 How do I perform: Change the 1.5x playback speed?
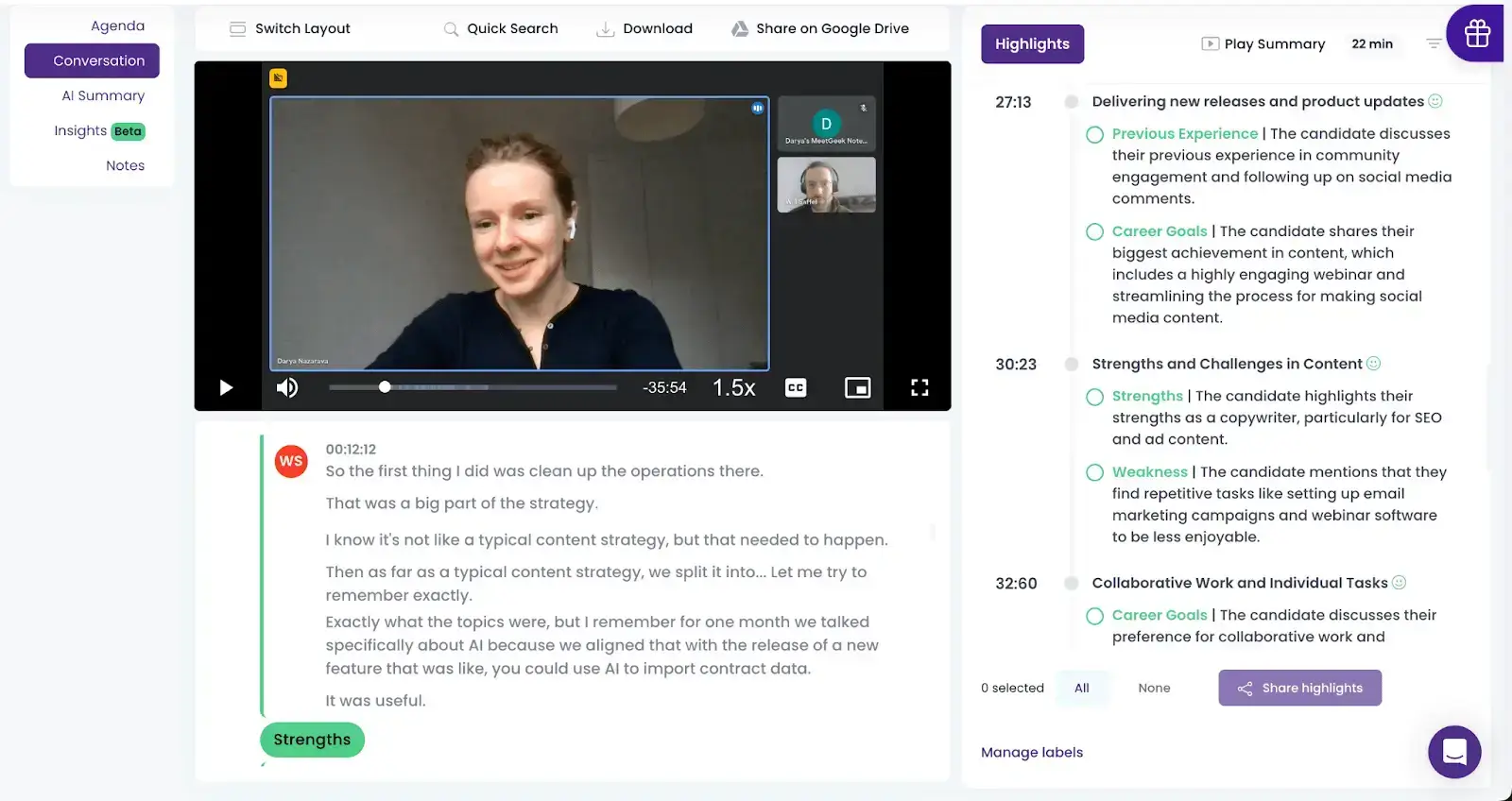[x=733, y=387]
